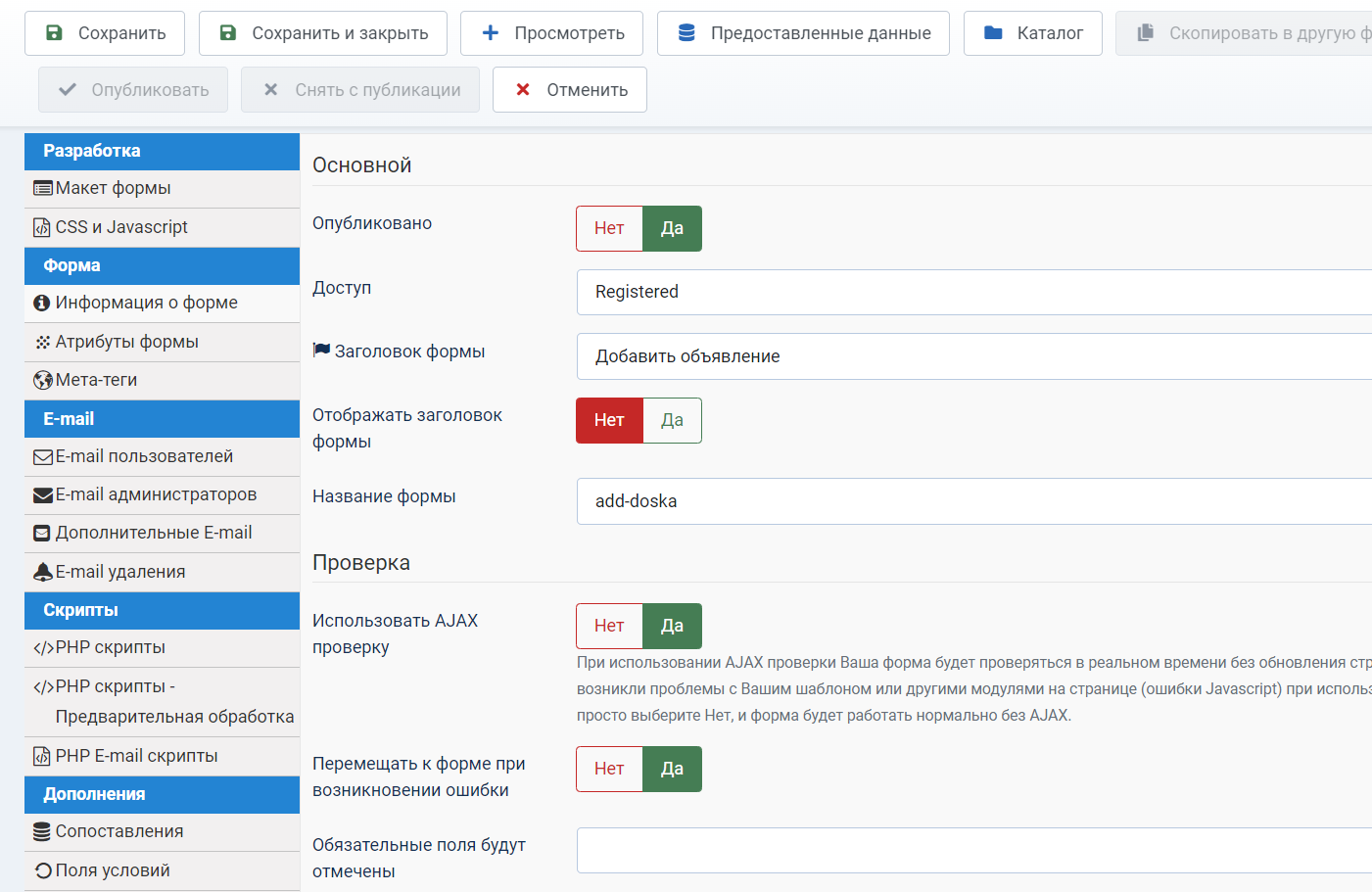Click the floppy disk icon on Сохранить
The width and height of the screenshot is (1372, 892).
click(x=55, y=33)
